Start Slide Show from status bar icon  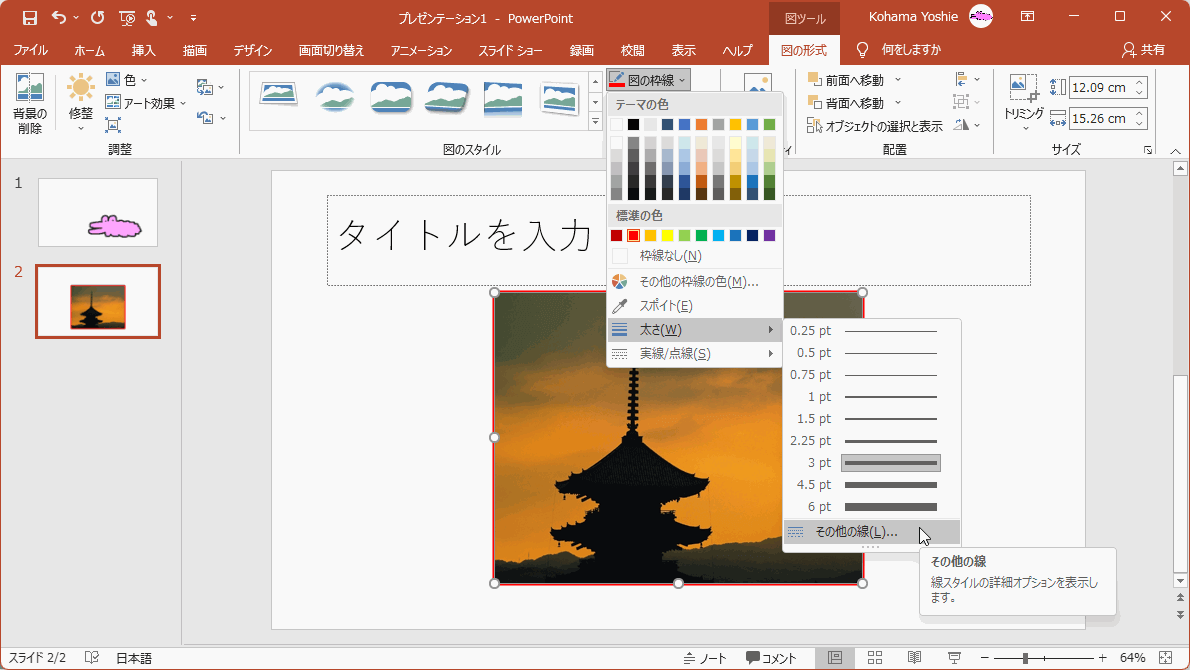pos(954,658)
